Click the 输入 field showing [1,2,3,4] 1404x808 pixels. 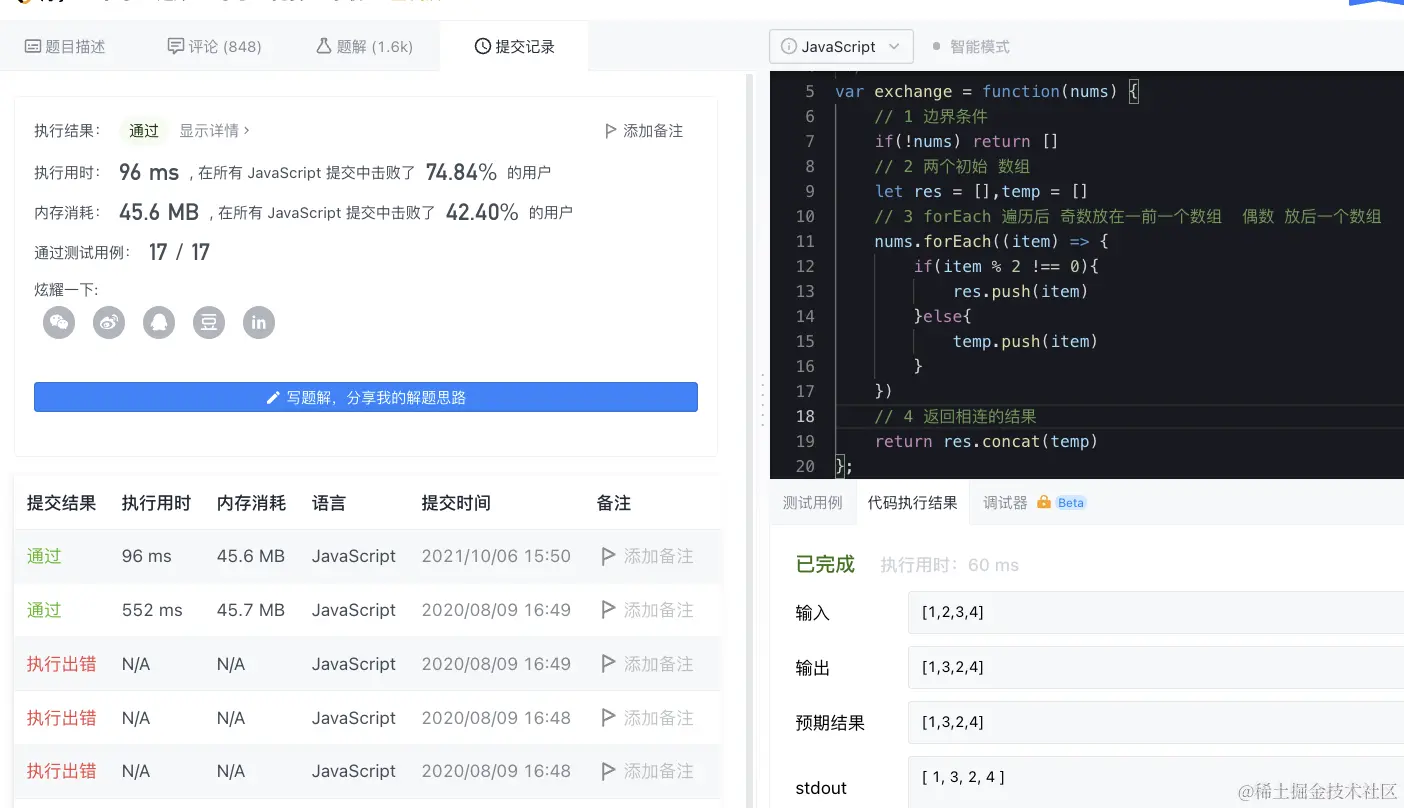[1156, 612]
